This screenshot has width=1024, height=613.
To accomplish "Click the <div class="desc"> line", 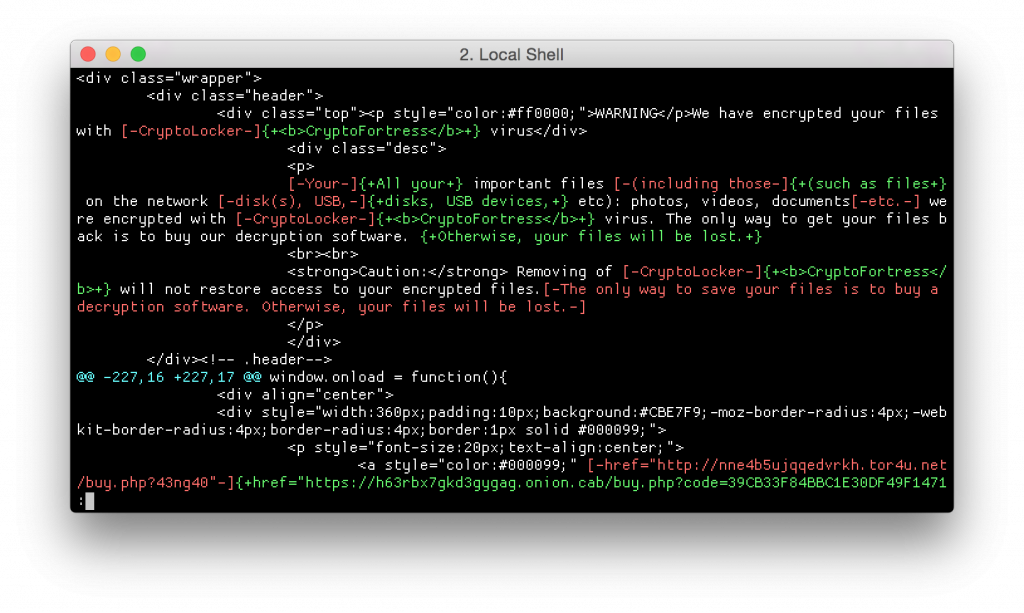I will tap(366, 148).
